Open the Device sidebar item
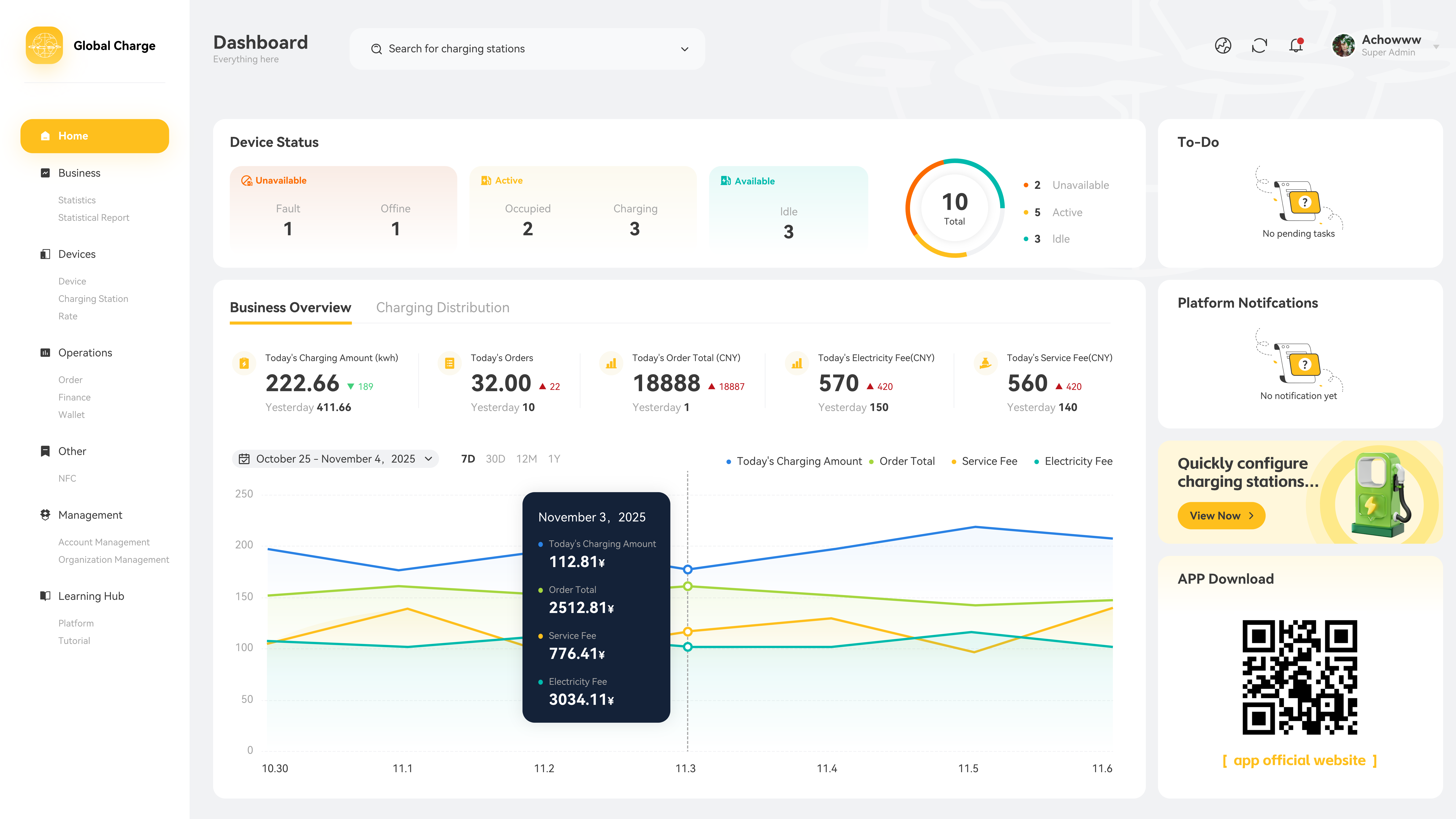 [x=72, y=282]
